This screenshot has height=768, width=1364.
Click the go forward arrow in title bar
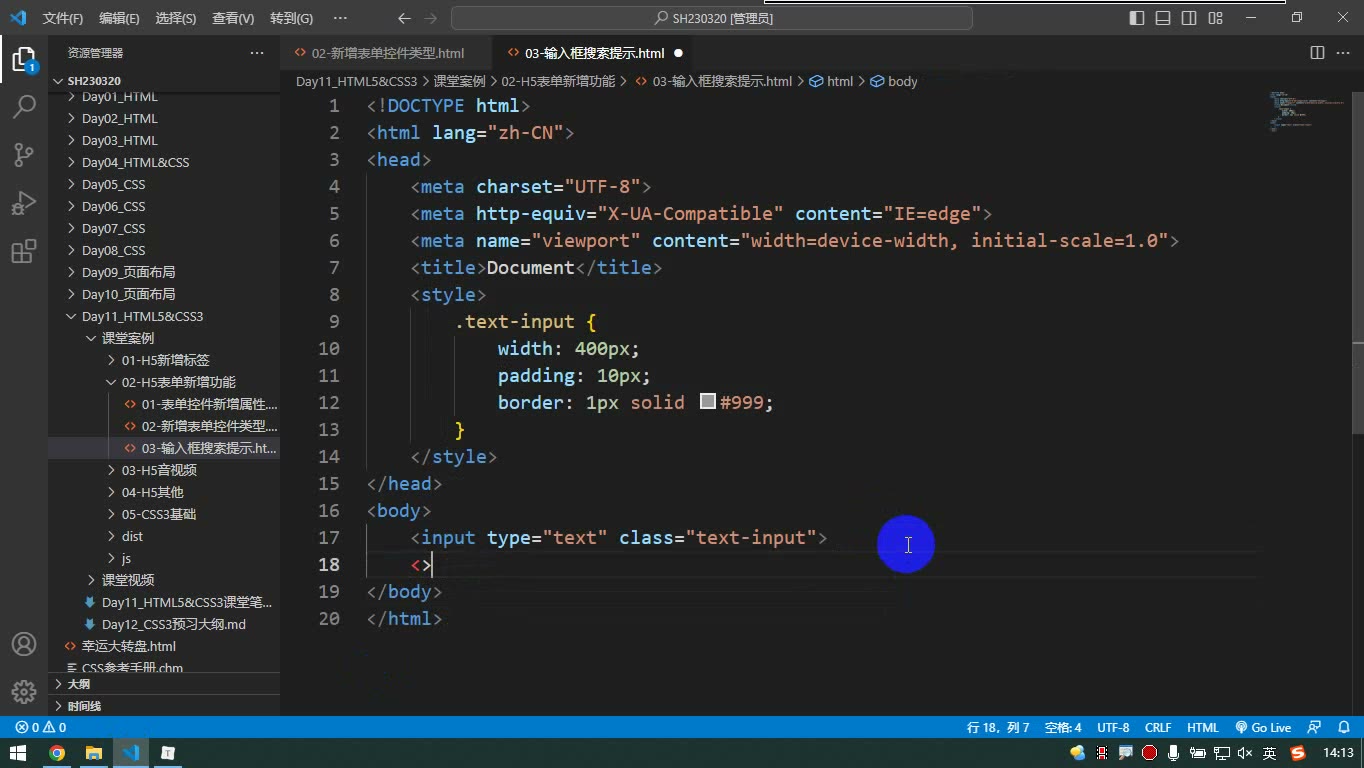pos(432,18)
